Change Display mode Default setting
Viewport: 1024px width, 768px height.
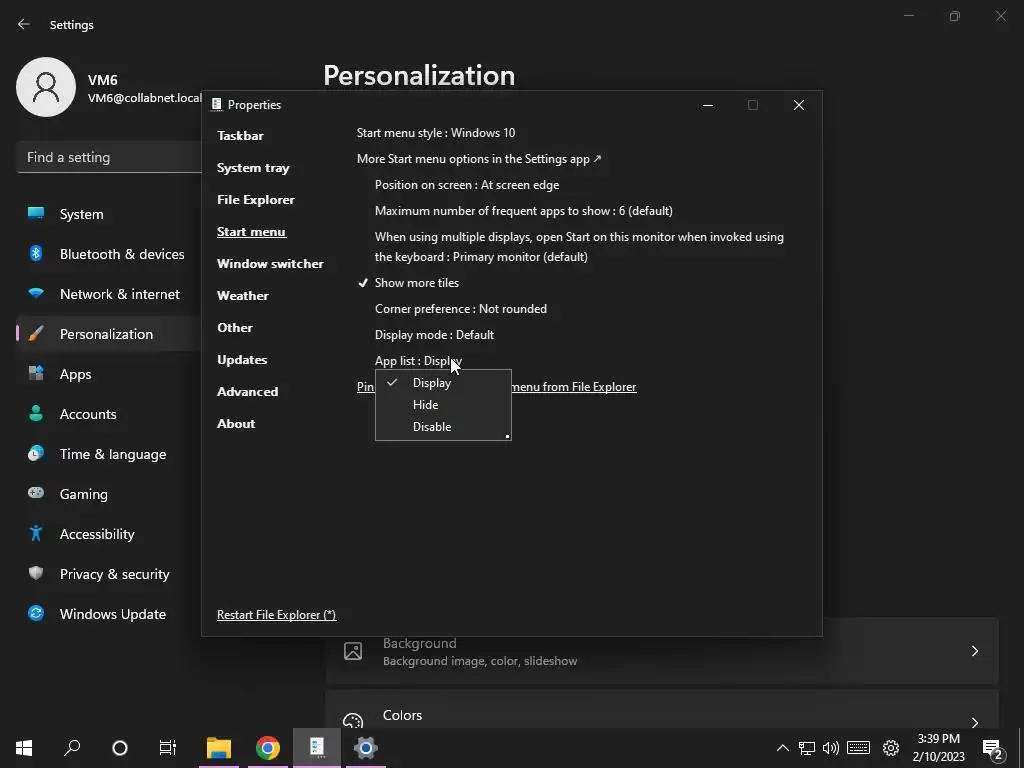click(434, 335)
